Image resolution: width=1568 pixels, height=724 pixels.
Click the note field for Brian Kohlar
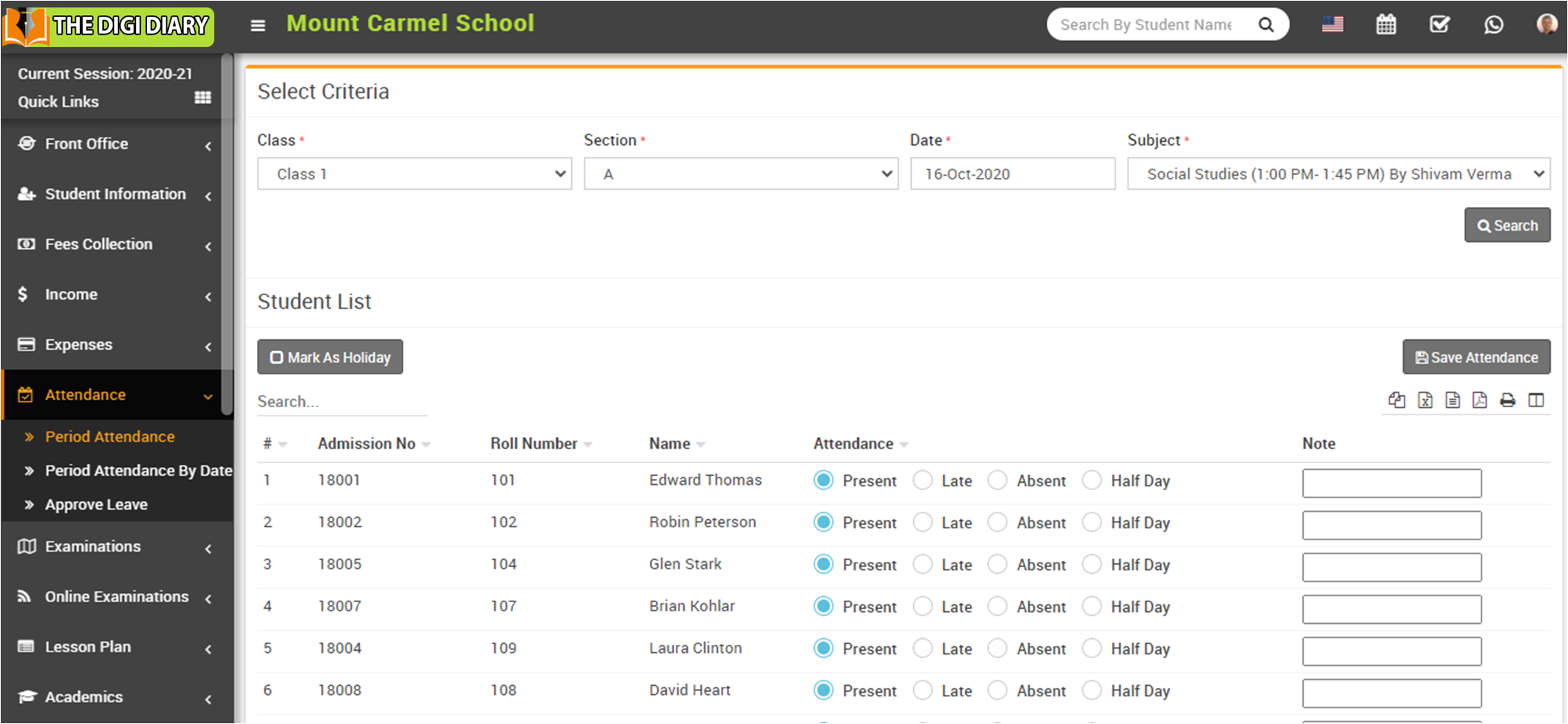coord(1391,609)
